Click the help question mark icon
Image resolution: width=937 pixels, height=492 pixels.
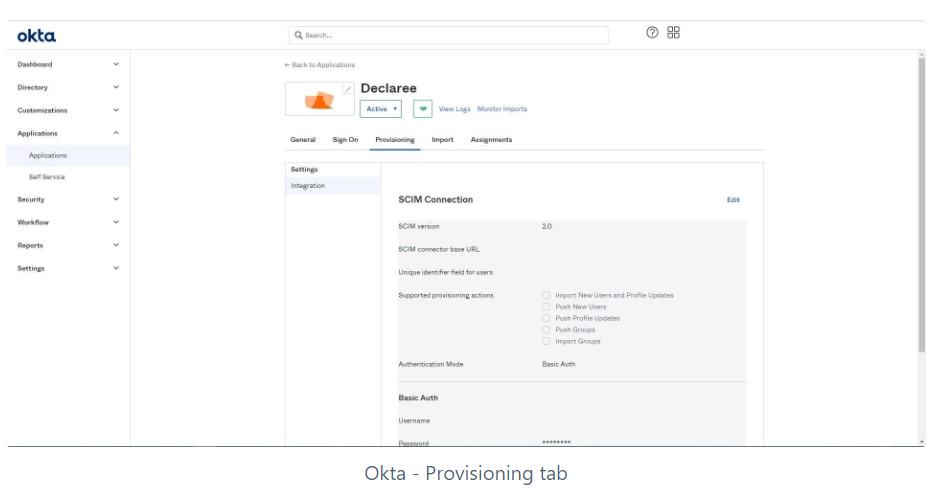tap(652, 33)
